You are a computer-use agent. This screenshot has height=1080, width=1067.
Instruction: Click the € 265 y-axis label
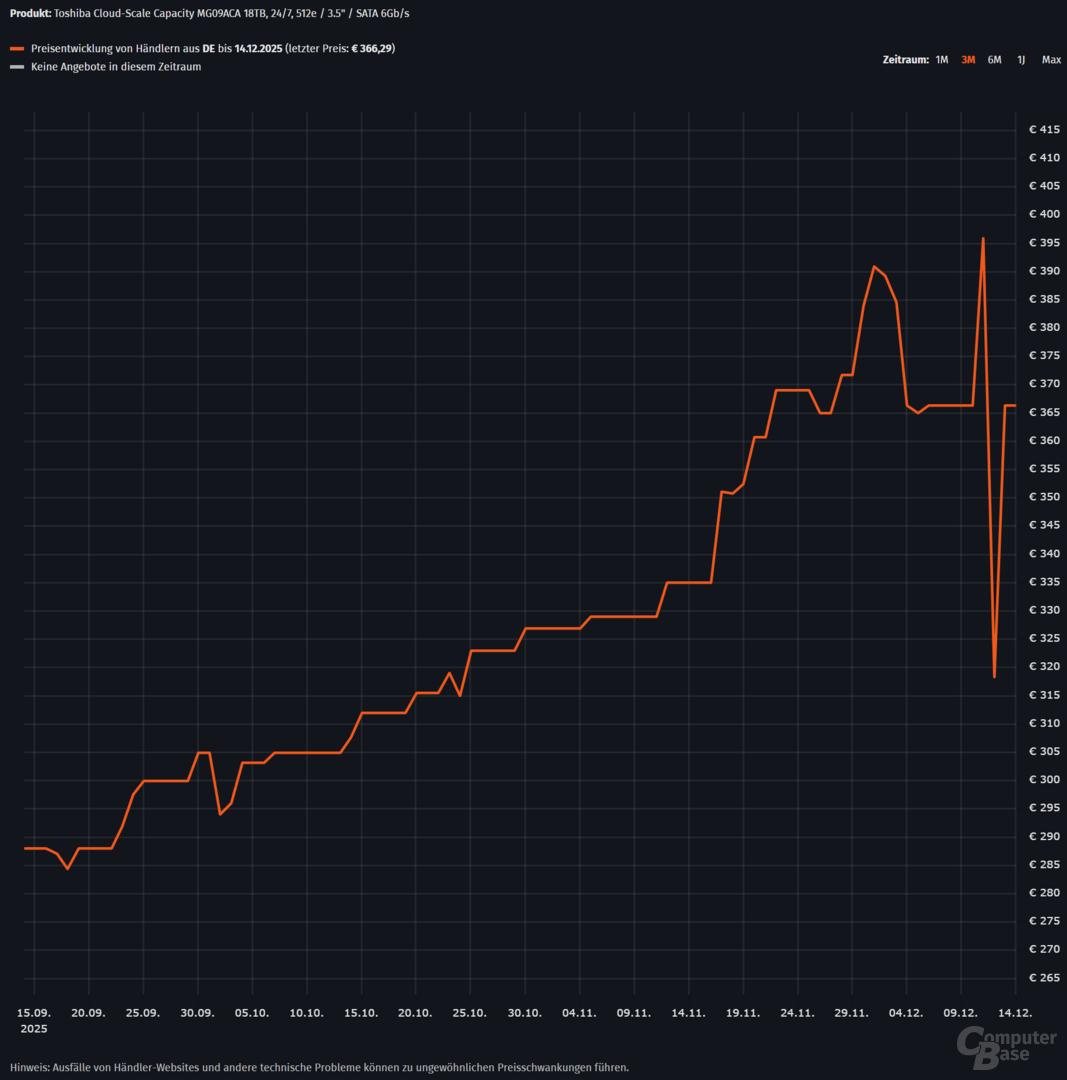tap(1045, 978)
